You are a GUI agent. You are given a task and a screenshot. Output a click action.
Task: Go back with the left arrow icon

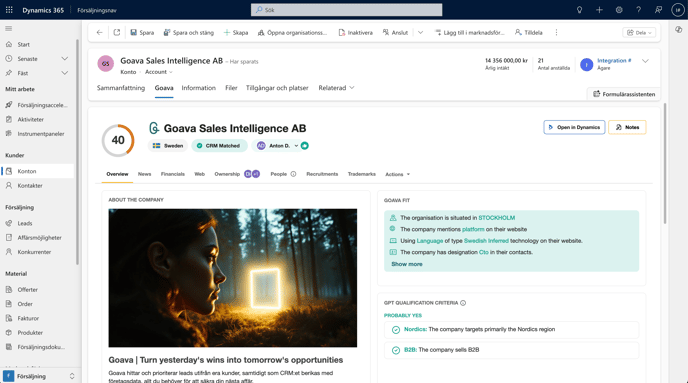click(100, 32)
